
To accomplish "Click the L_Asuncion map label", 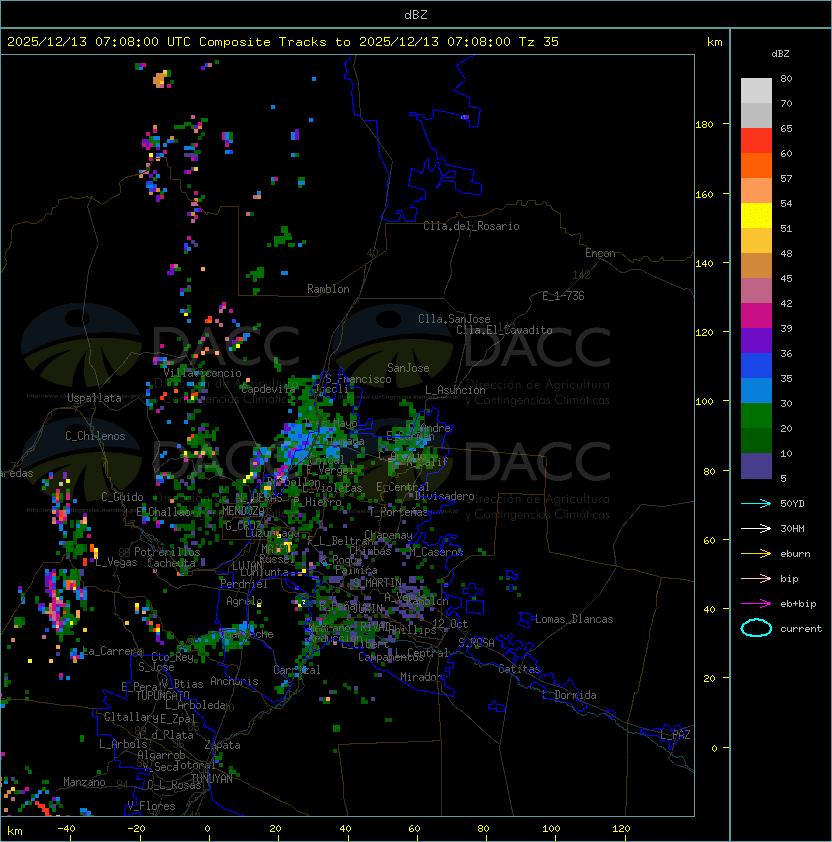I will click(x=455, y=390).
